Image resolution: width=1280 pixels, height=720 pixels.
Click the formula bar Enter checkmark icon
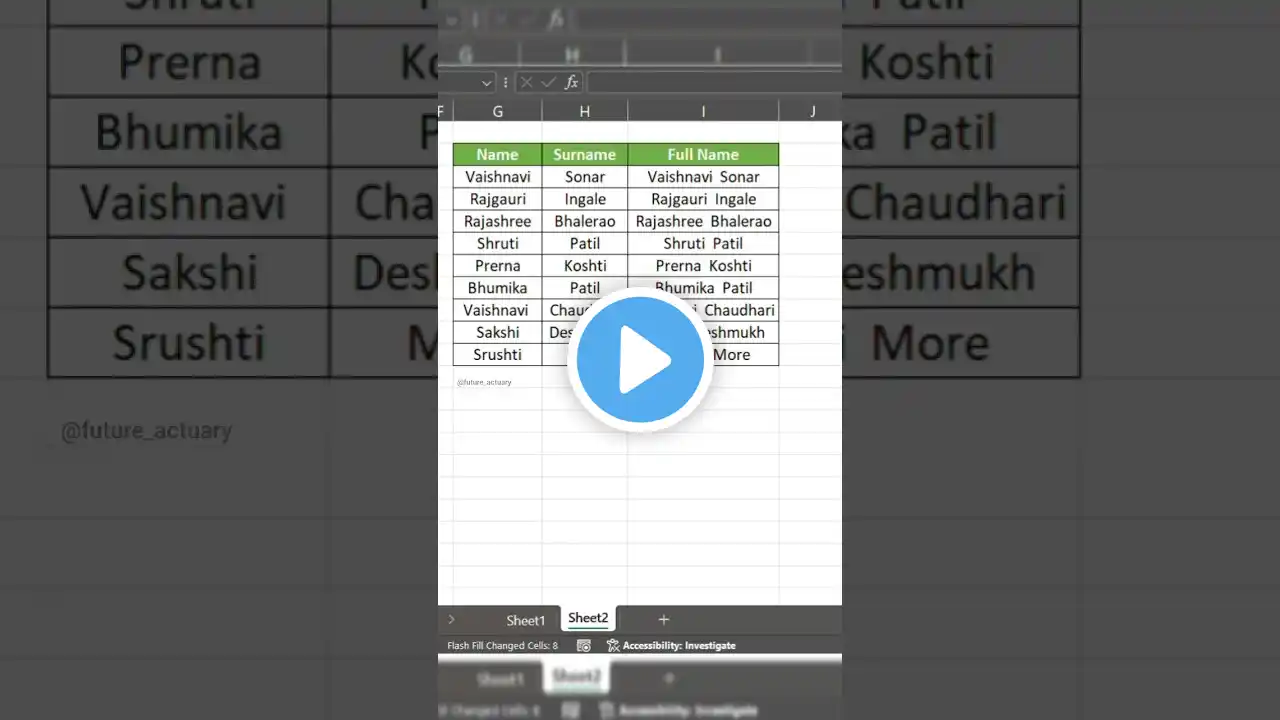click(x=547, y=83)
